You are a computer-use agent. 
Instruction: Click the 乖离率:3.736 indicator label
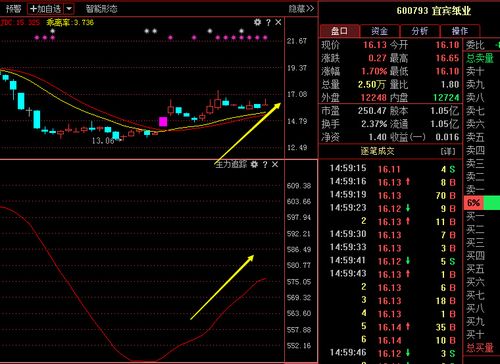(x=70, y=22)
